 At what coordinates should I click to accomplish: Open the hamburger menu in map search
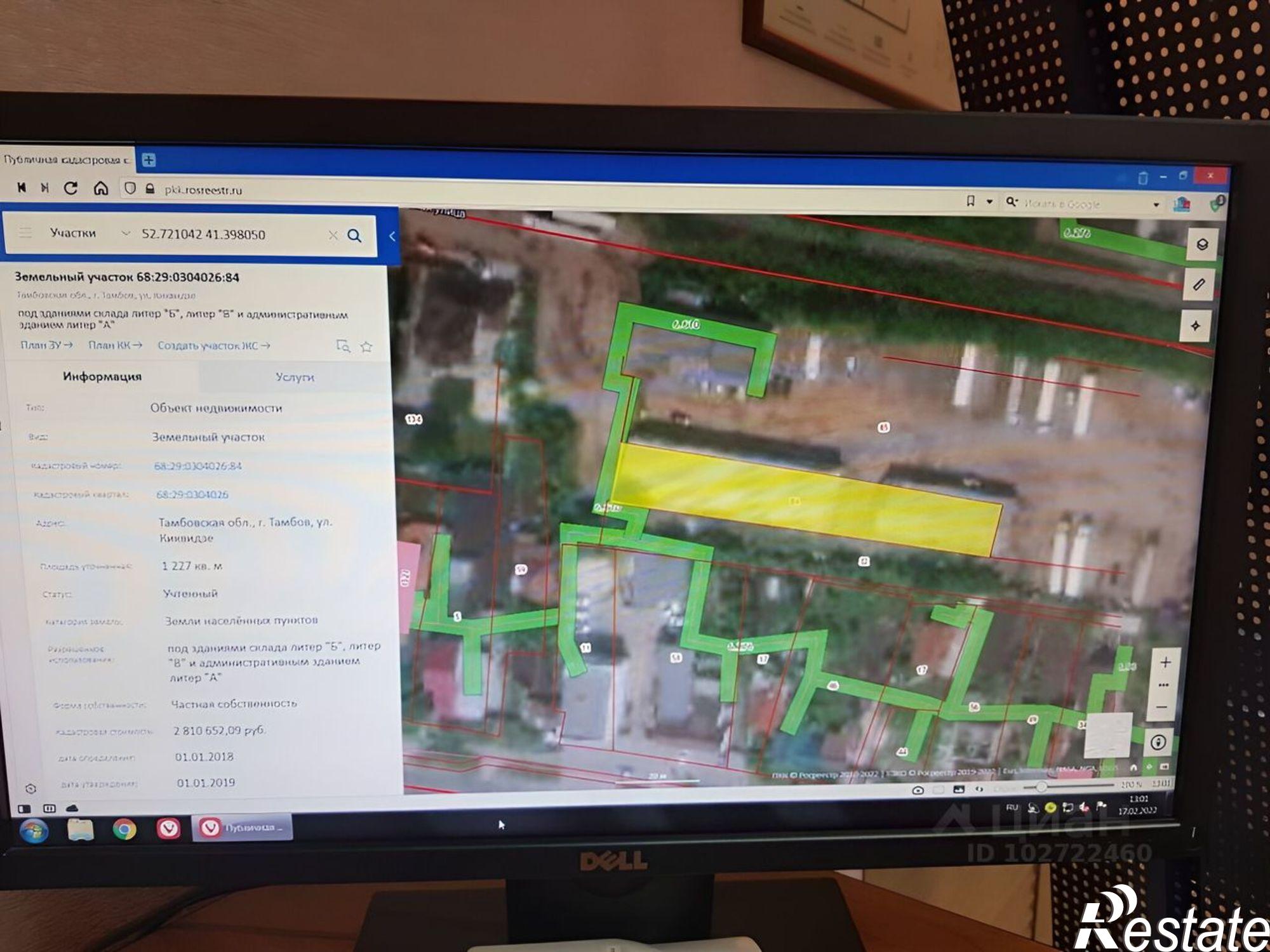(25, 232)
